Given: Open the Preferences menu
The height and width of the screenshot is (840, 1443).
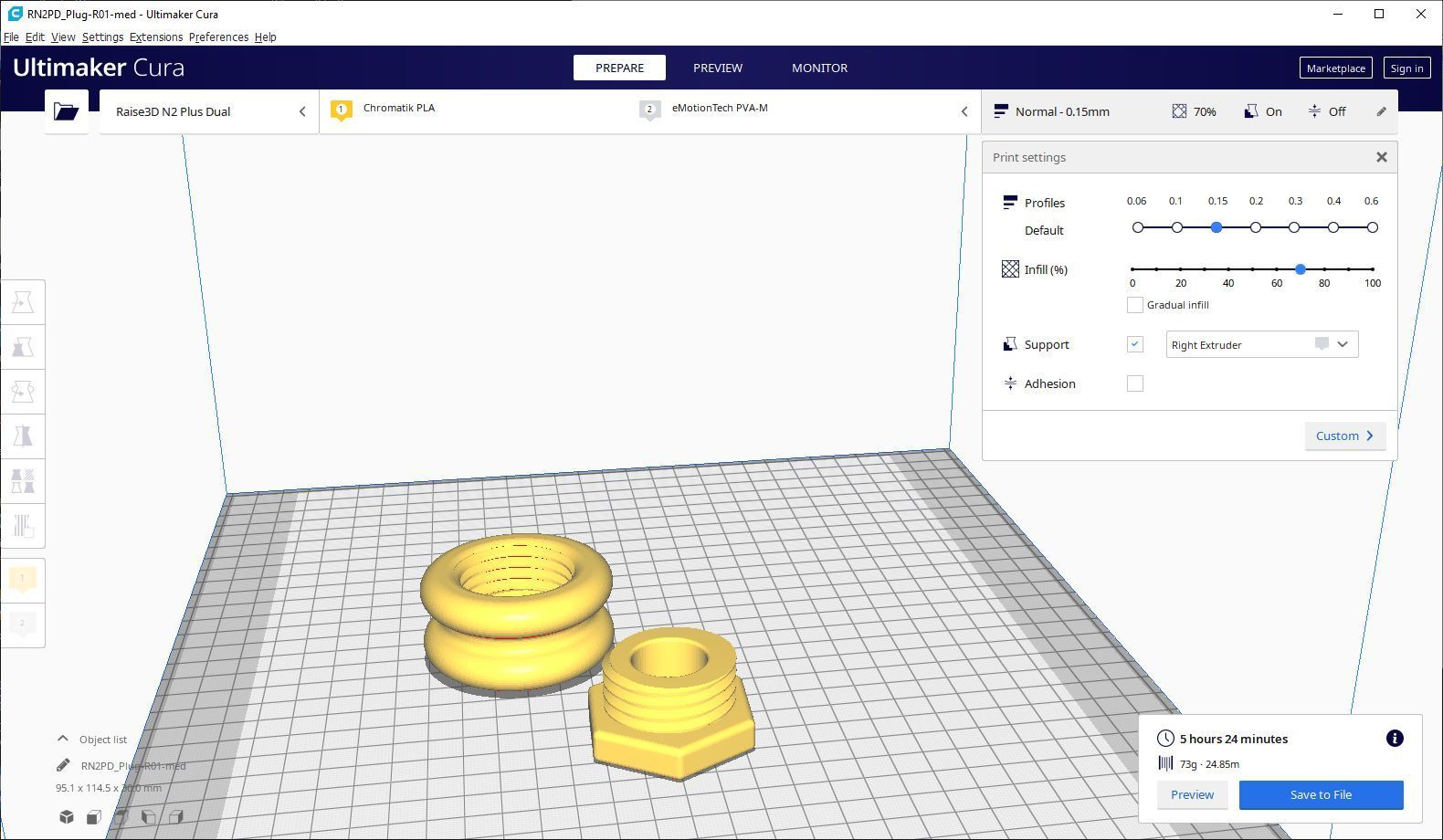Looking at the screenshot, I should 218,37.
